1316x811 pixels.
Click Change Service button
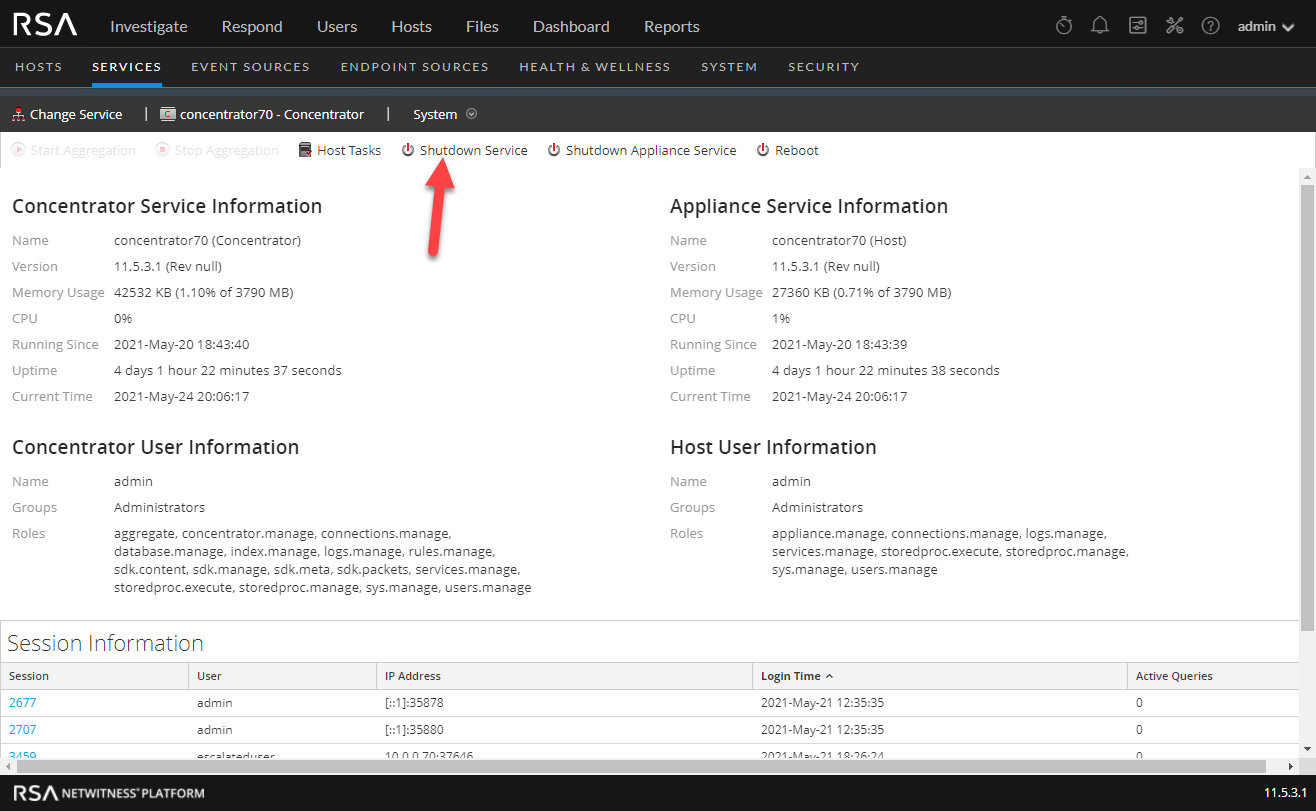[67, 114]
